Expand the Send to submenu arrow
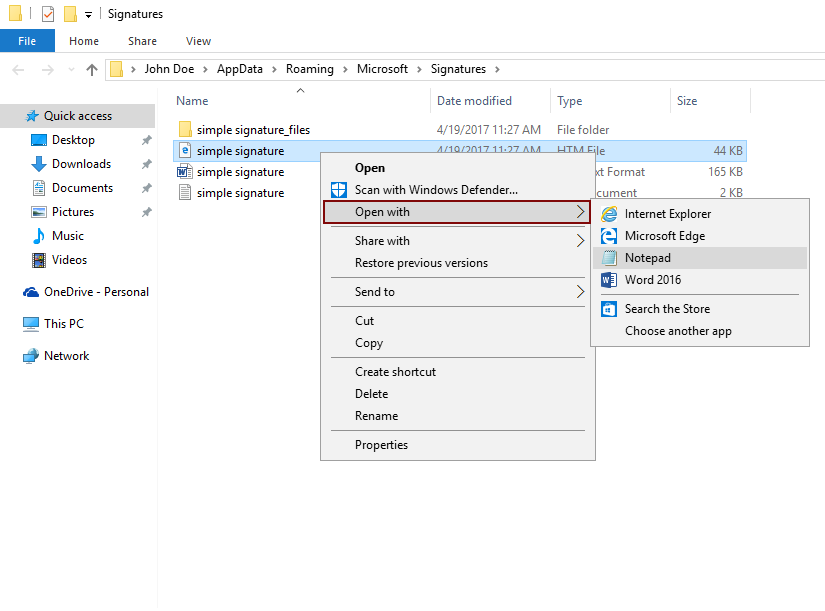This screenshot has height=611, width=825. coord(580,292)
